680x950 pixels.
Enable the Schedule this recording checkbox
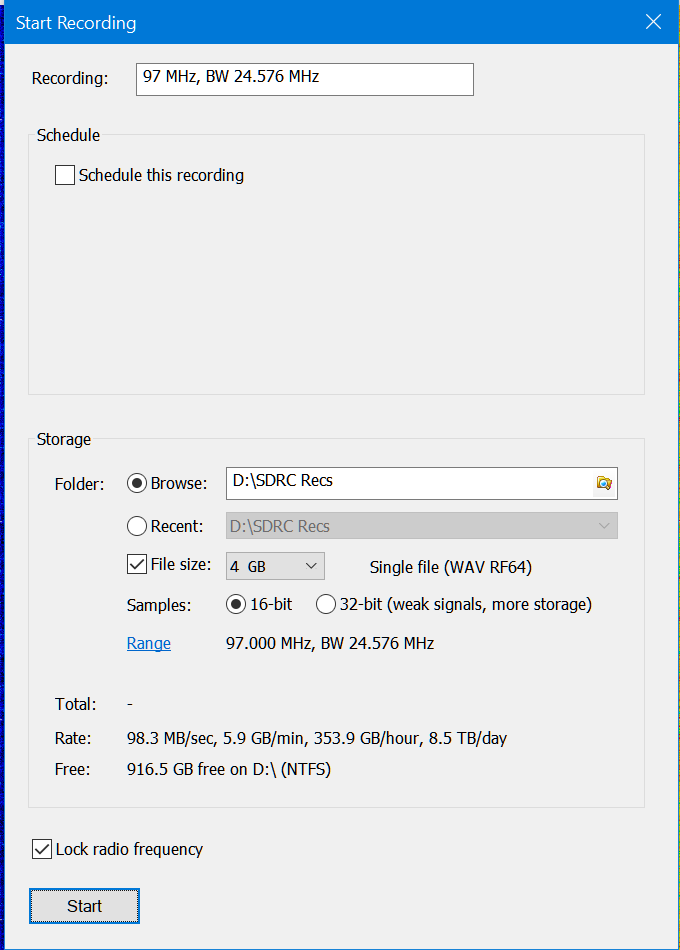pos(65,176)
